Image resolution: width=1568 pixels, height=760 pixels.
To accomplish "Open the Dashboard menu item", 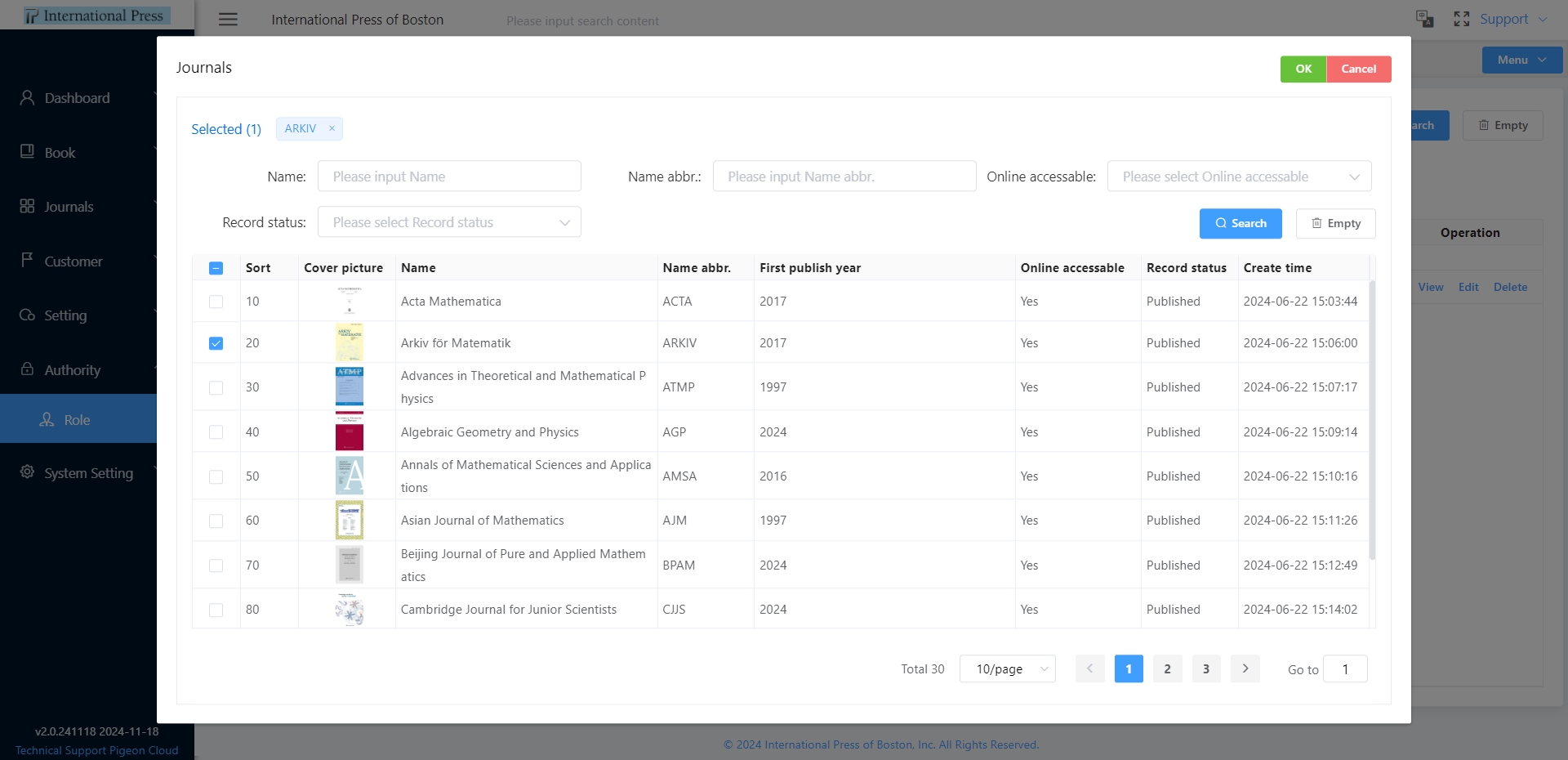I will coord(78,98).
